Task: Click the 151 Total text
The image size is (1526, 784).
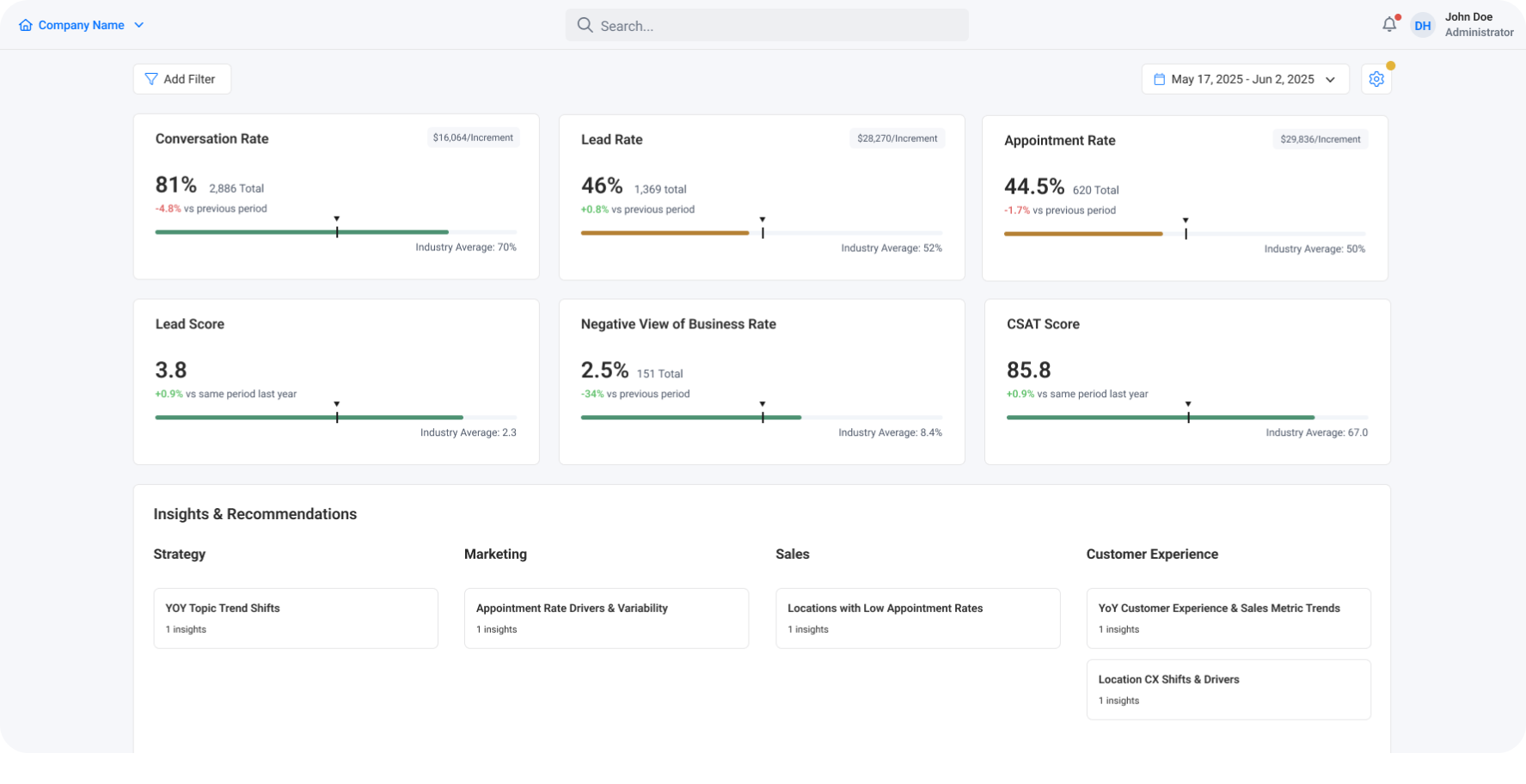Action: 660,374
